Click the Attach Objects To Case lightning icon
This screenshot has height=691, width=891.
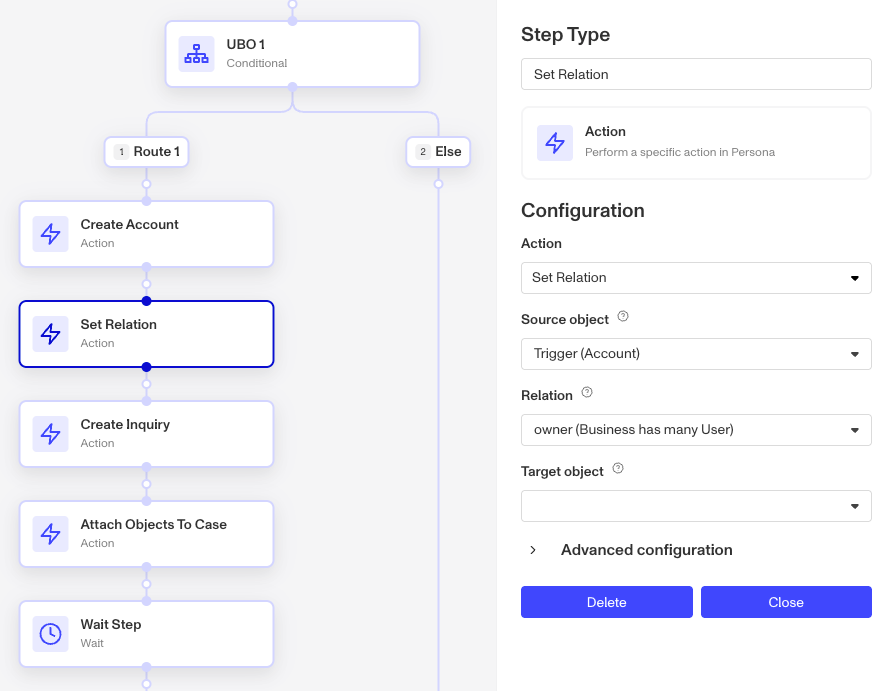point(51,534)
